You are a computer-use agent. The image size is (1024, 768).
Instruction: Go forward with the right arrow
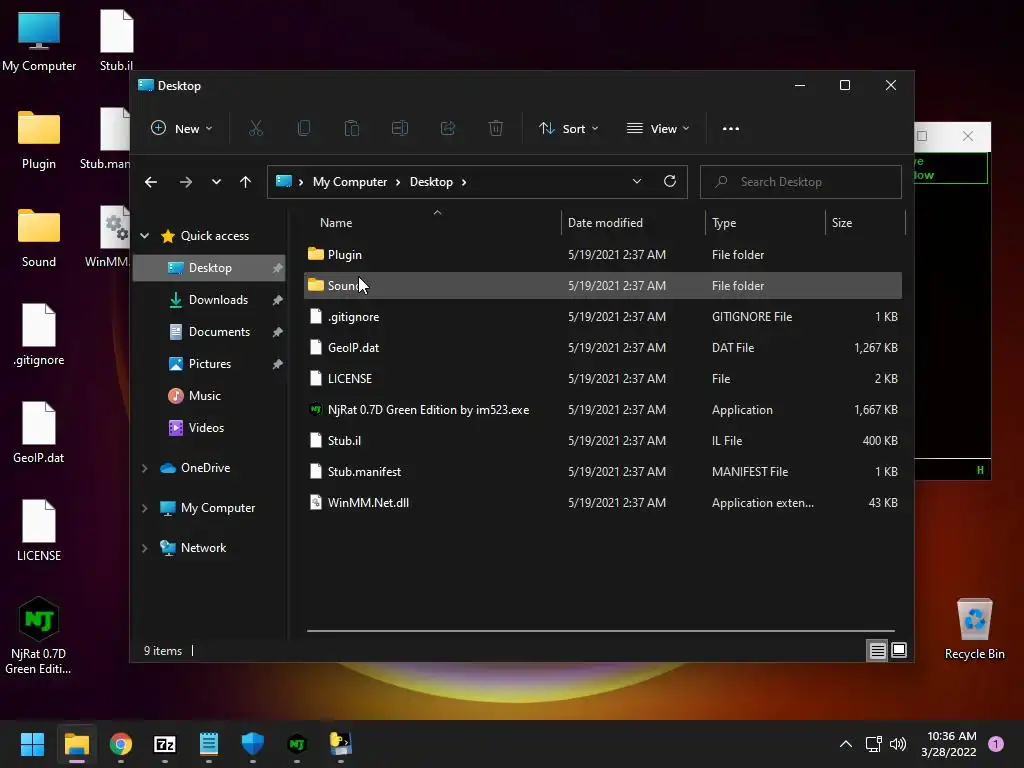click(186, 182)
